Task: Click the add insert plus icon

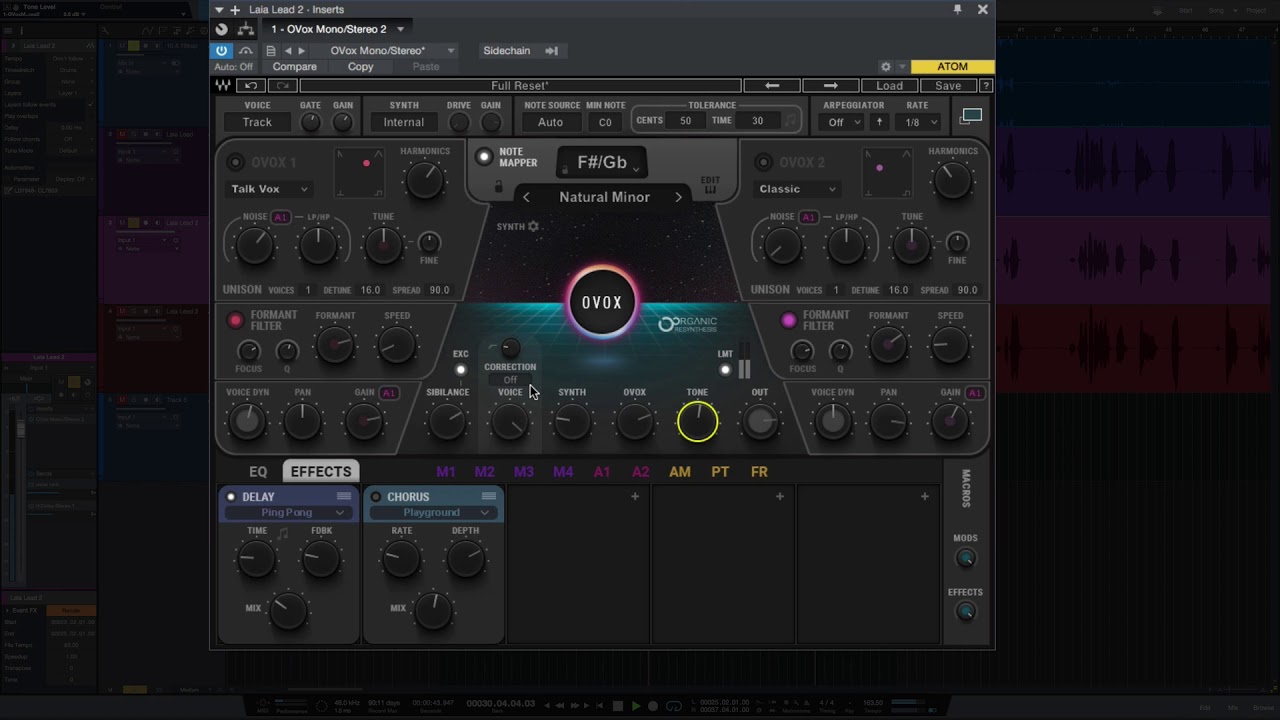Action: coord(236,9)
